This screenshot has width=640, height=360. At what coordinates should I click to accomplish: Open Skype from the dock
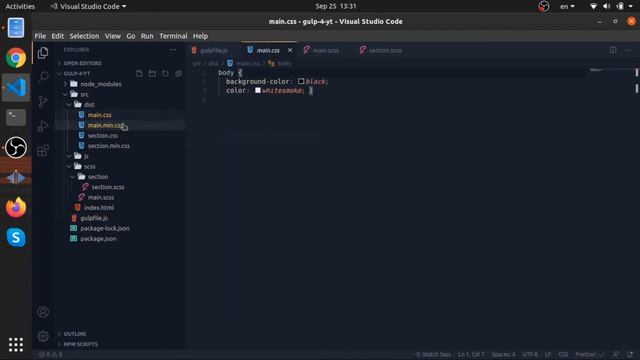point(16,237)
